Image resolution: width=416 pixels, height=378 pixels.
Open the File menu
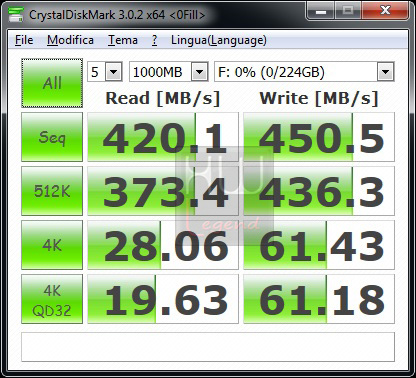click(24, 40)
